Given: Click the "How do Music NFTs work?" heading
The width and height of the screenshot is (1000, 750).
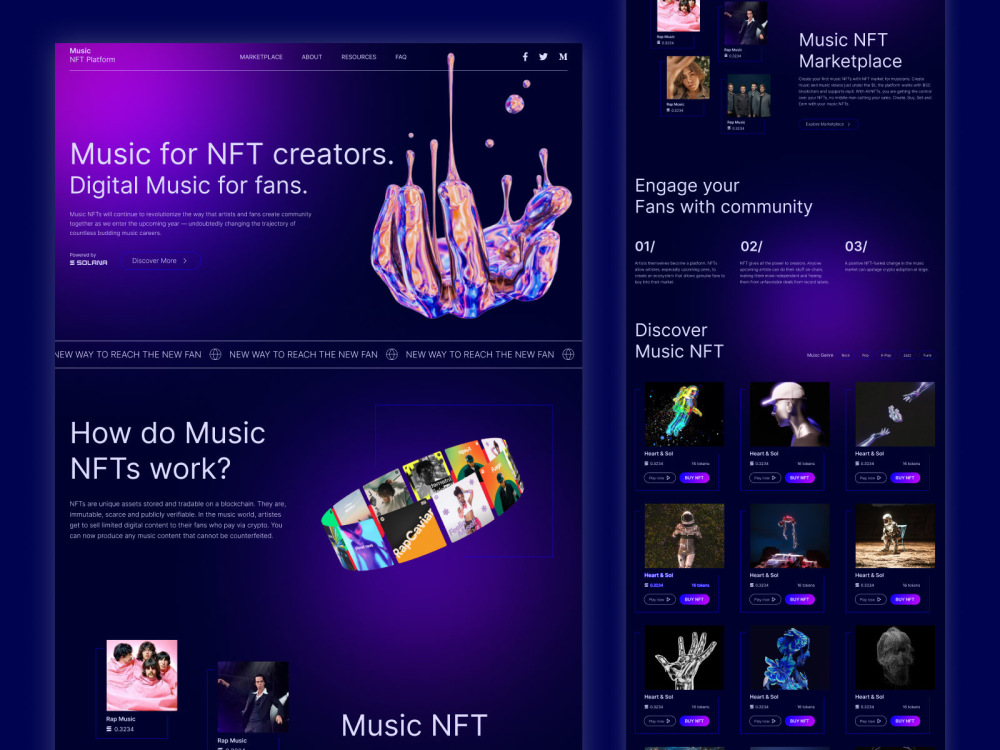Looking at the screenshot, I should [168, 451].
